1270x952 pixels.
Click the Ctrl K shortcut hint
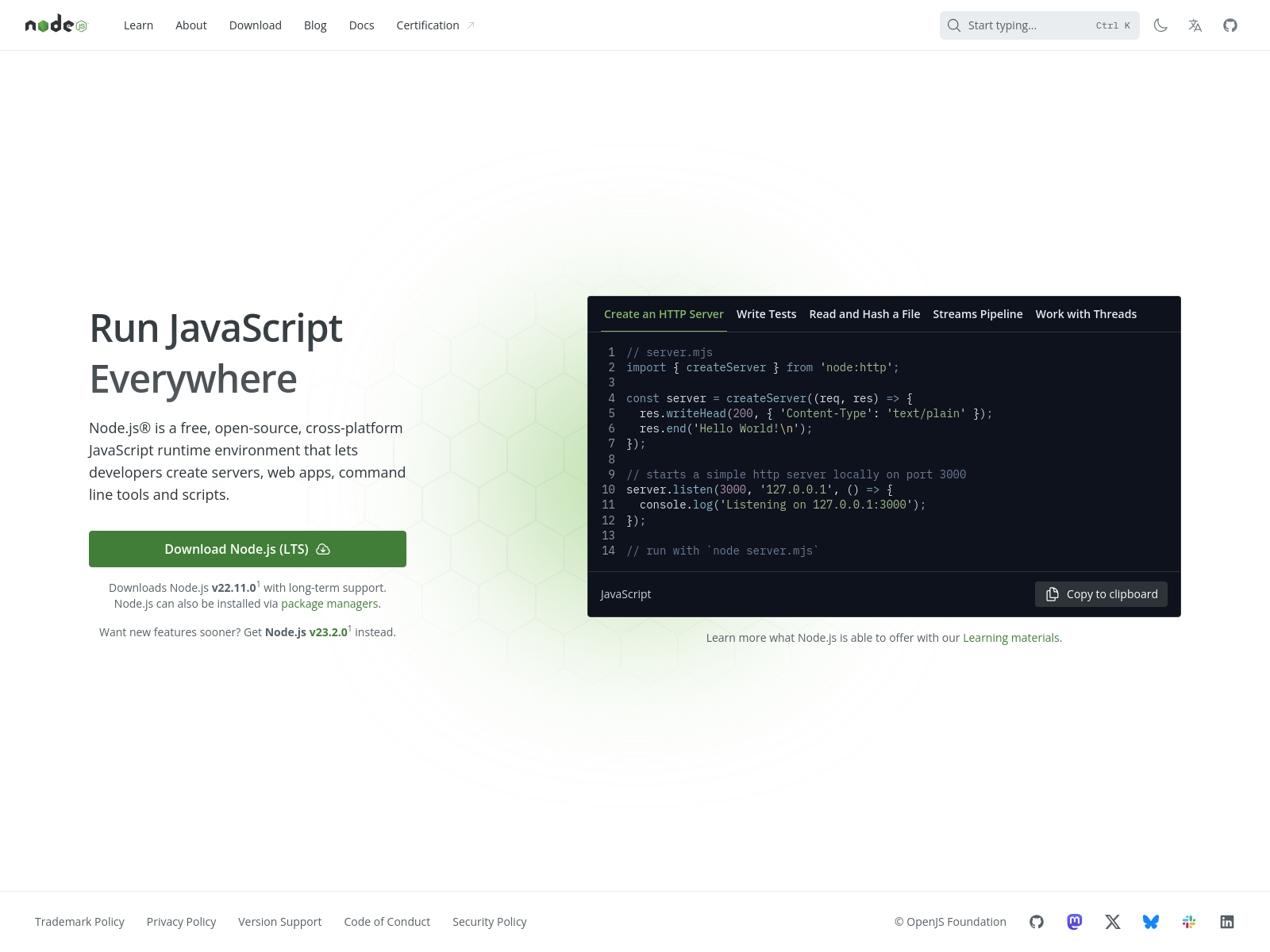tap(1113, 25)
